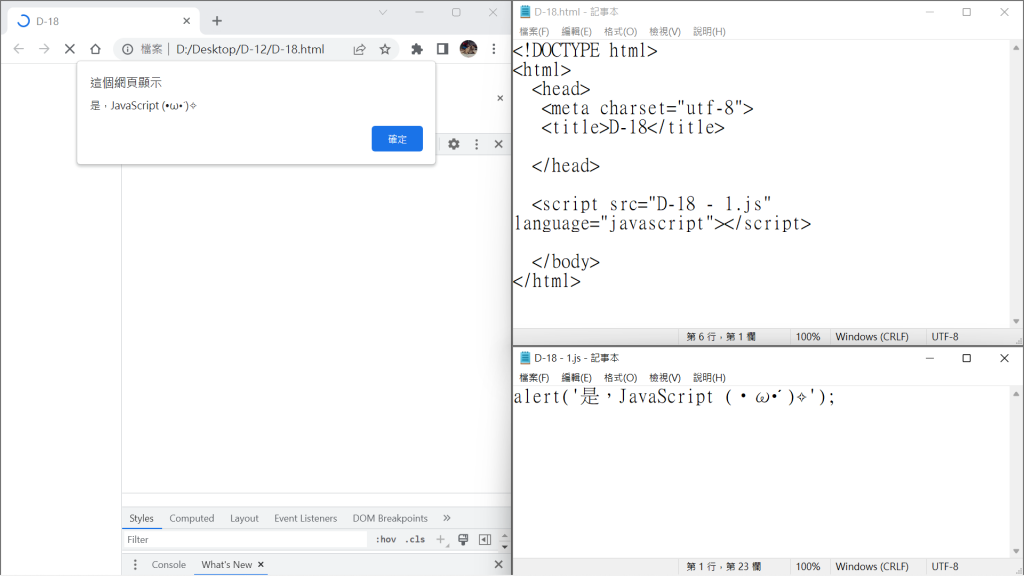Click the address bar URL D:/Desktop/D-12/D-18.html

[x=250, y=49]
